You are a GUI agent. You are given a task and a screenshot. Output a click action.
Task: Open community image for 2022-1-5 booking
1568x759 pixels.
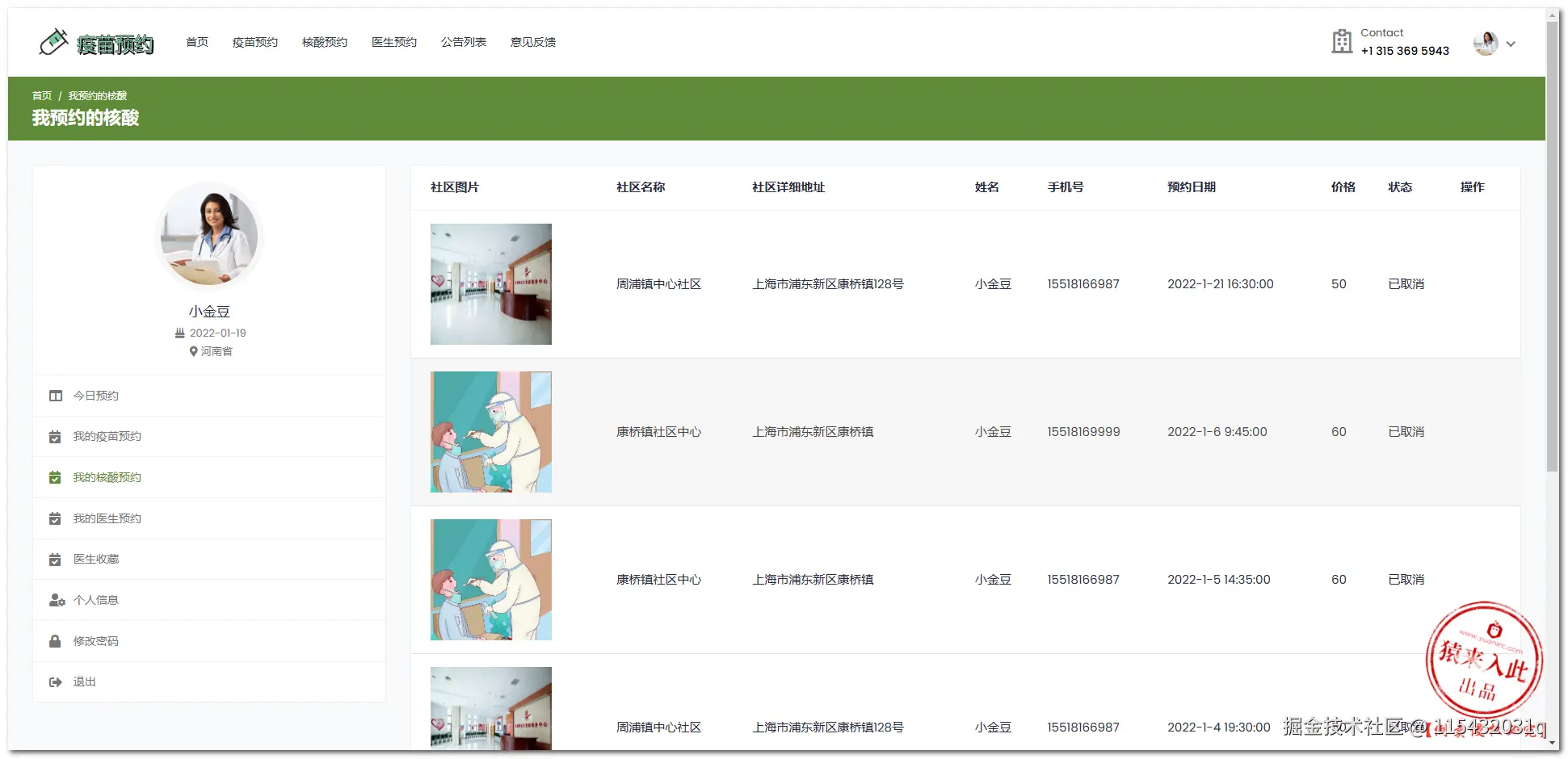pyautogui.click(x=491, y=580)
